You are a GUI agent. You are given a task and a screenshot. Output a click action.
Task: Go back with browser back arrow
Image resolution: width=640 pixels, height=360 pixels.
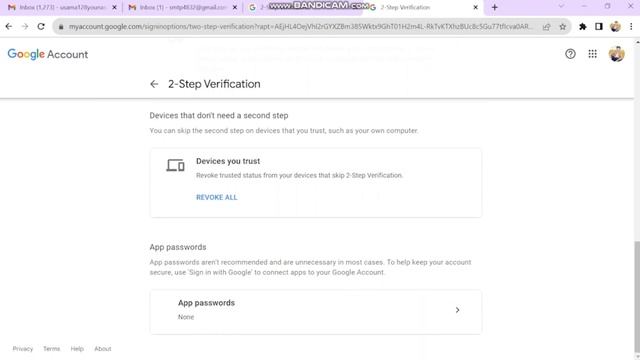point(9,27)
